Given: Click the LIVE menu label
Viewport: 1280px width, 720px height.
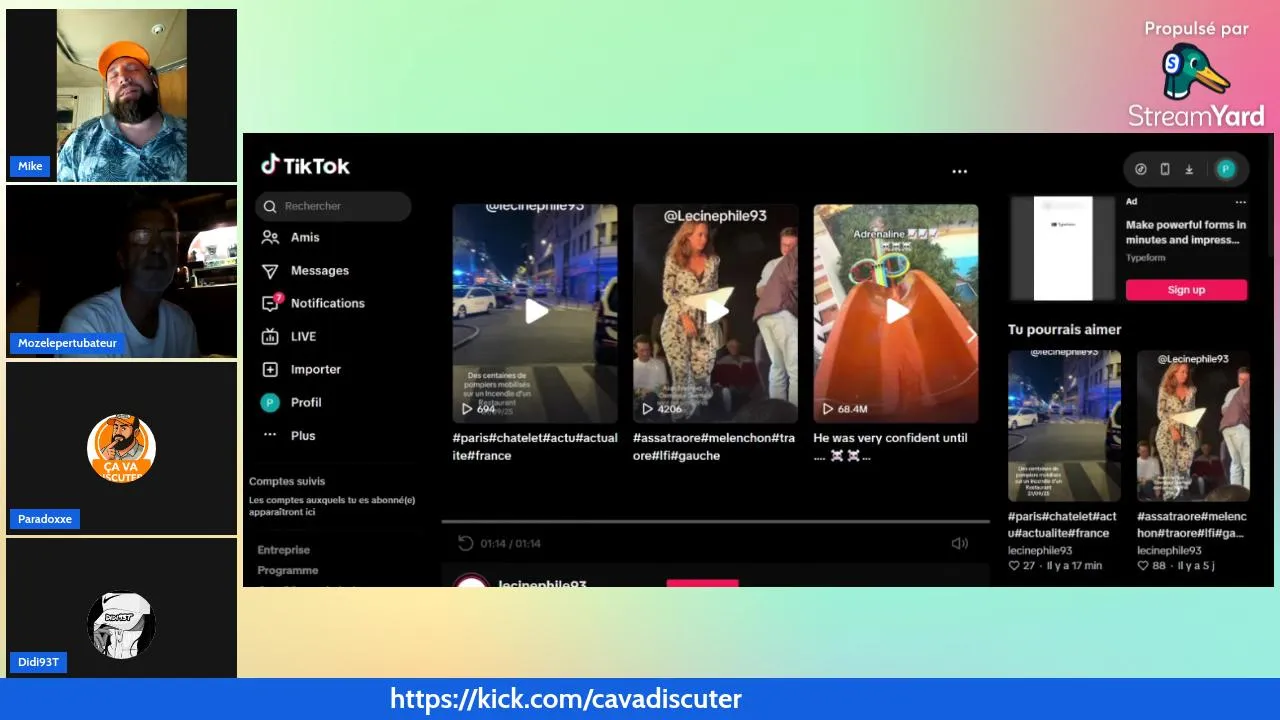Looking at the screenshot, I should tap(303, 337).
